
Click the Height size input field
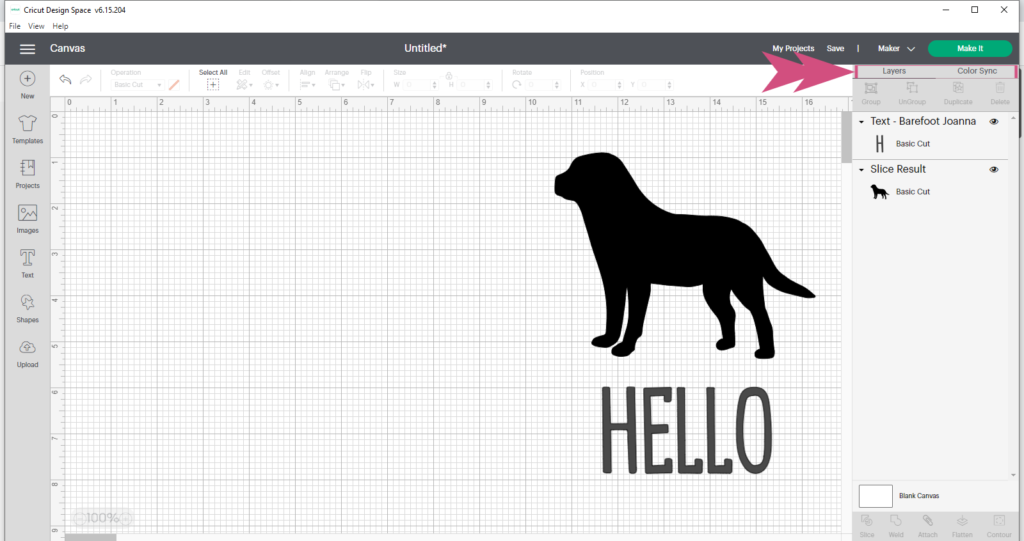tap(472, 85)
